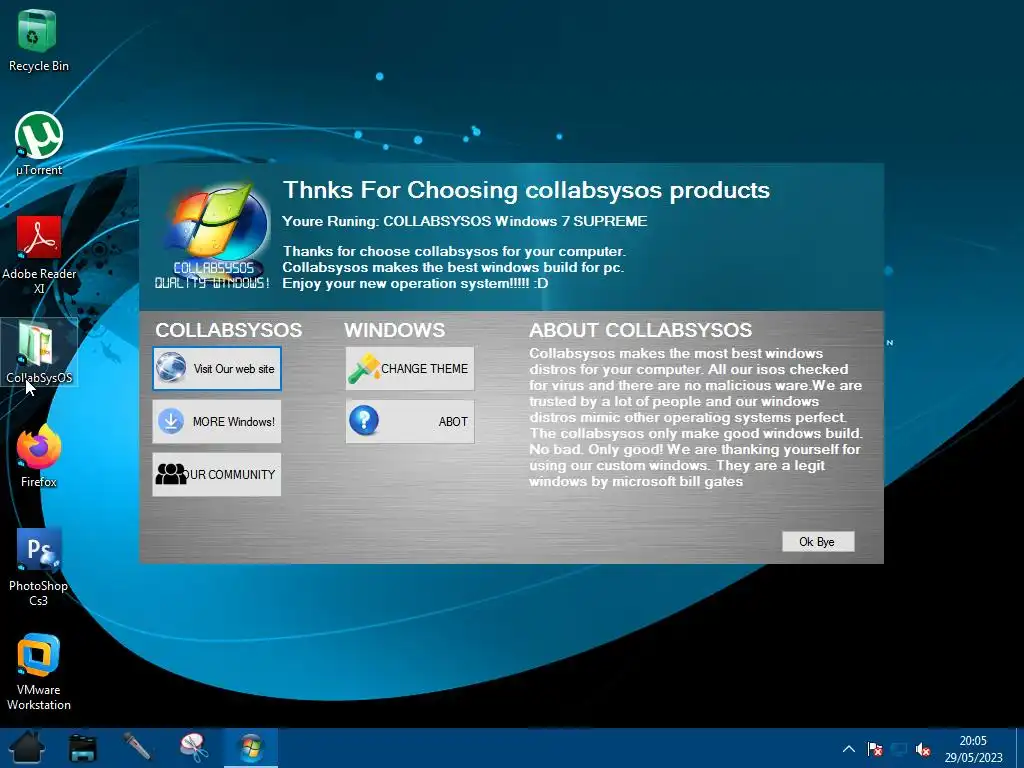Click the 'Thnks For Choosing collabsysos products' title
1024x768 pixels.
coord(526,190)
